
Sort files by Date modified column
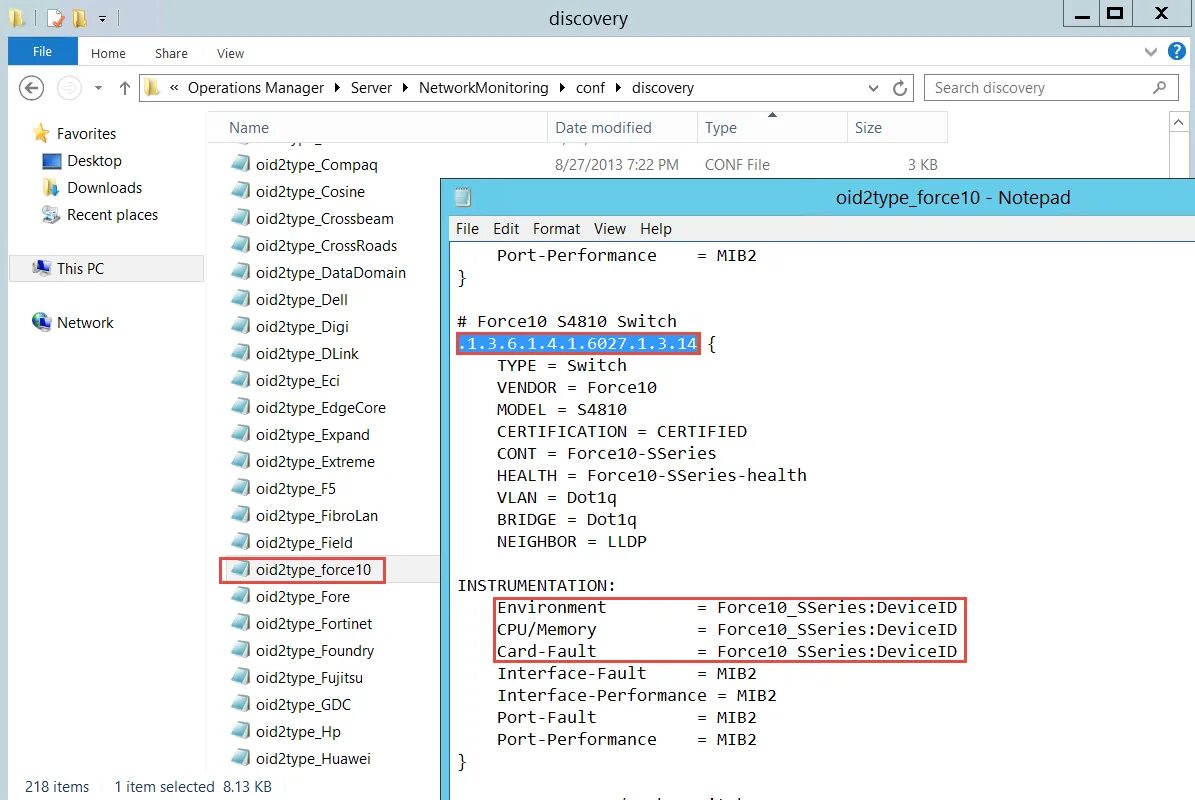coord(622,128)
